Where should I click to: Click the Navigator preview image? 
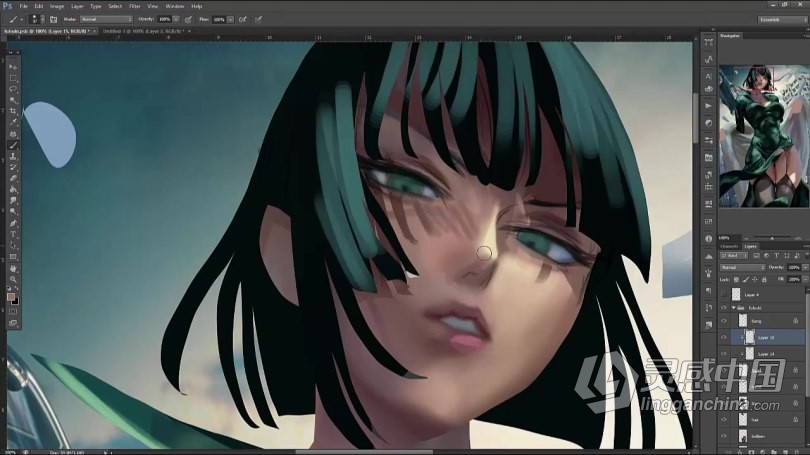coord(764,136)
